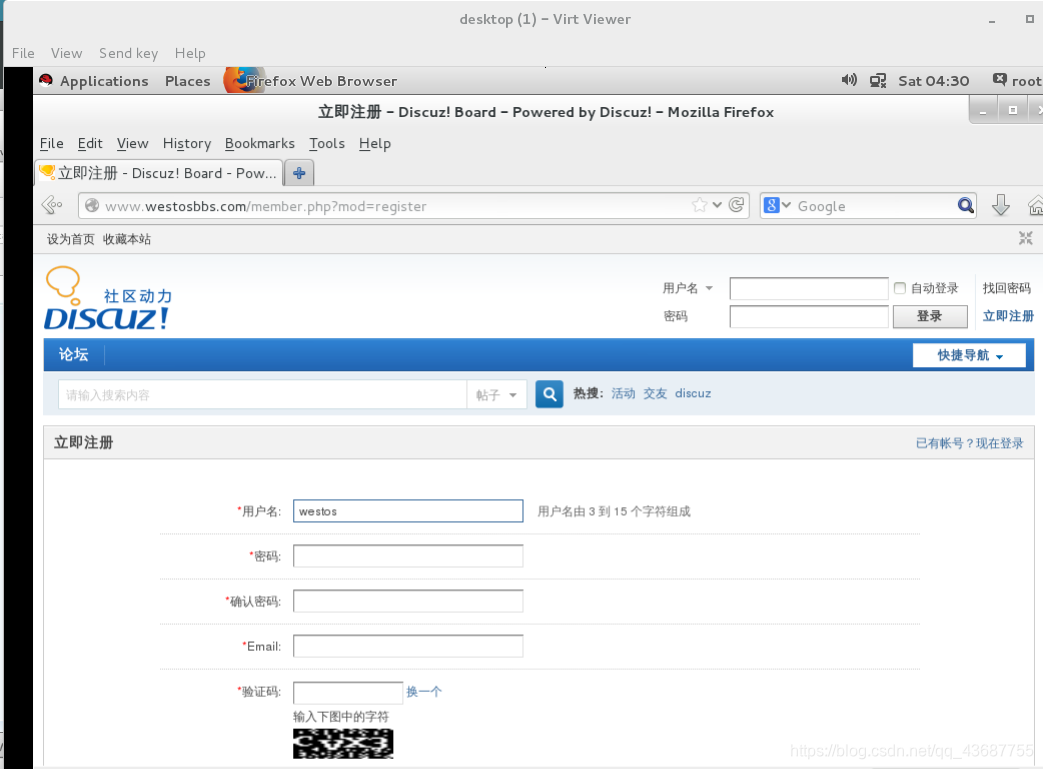
Task: Click the discuz hot search link
Action: 692,394
